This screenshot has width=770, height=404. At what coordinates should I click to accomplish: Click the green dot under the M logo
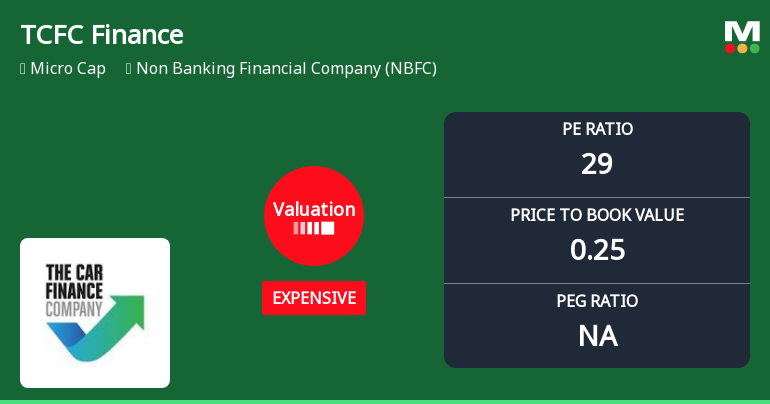point(755,48)
